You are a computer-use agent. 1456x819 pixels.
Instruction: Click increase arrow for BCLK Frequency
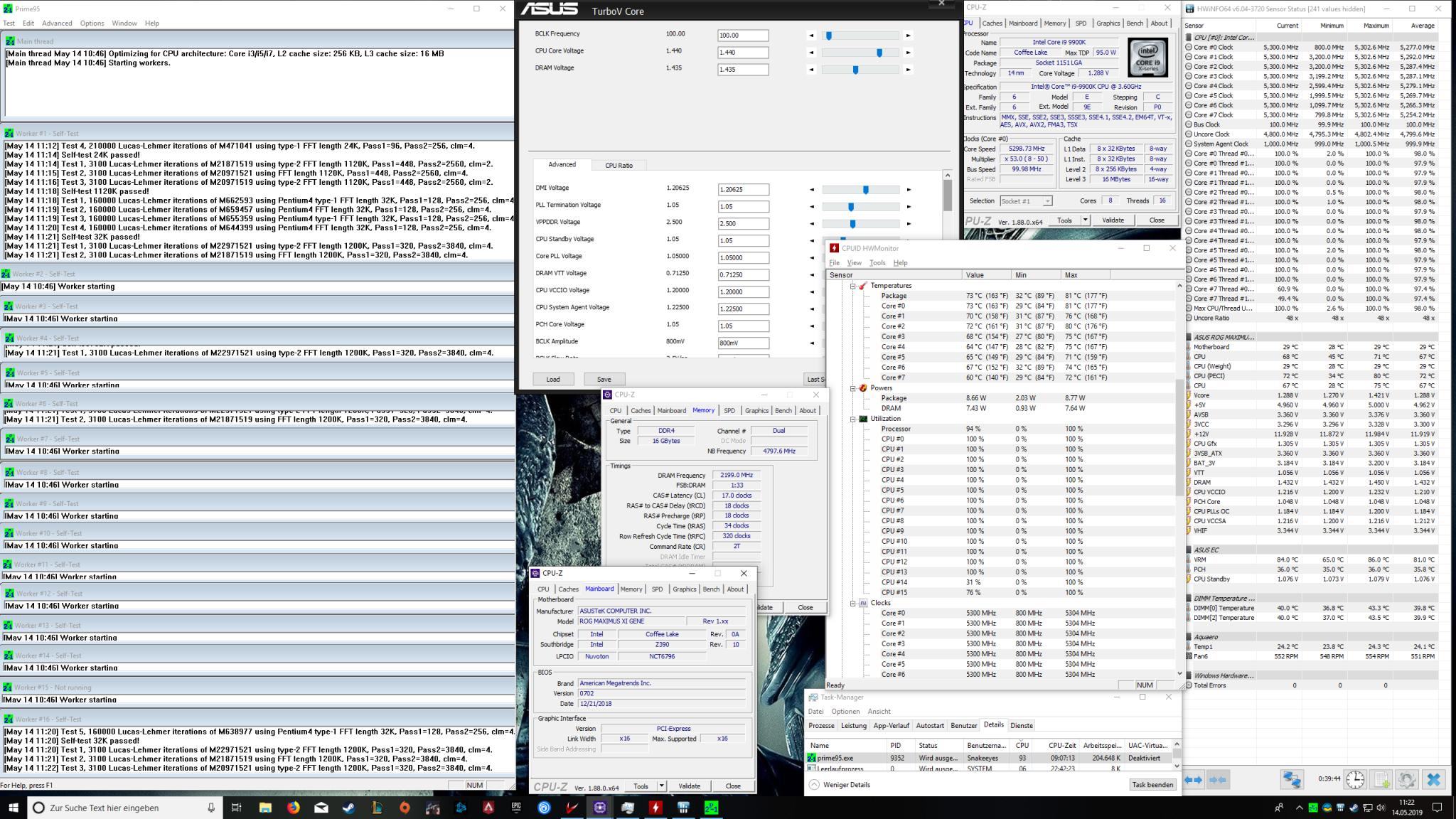pos(908,36)
